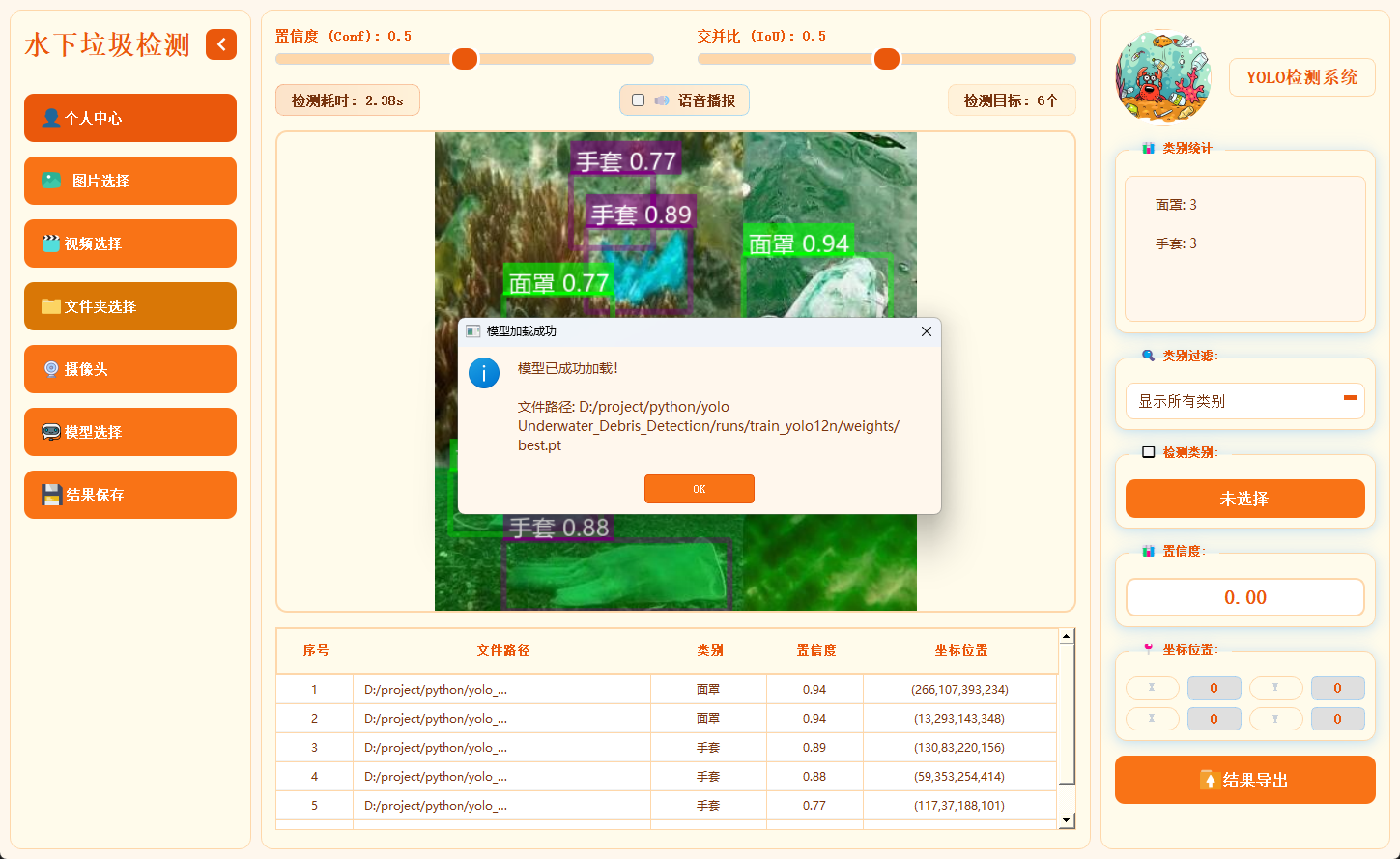The height and width of the screenshot is (859, 1400).
Task: Click the save icon on 结果保存
Action: 52,495
